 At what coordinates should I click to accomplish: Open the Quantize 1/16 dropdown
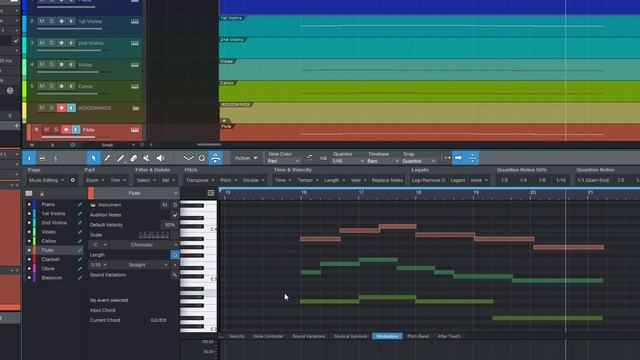[347, 161]
